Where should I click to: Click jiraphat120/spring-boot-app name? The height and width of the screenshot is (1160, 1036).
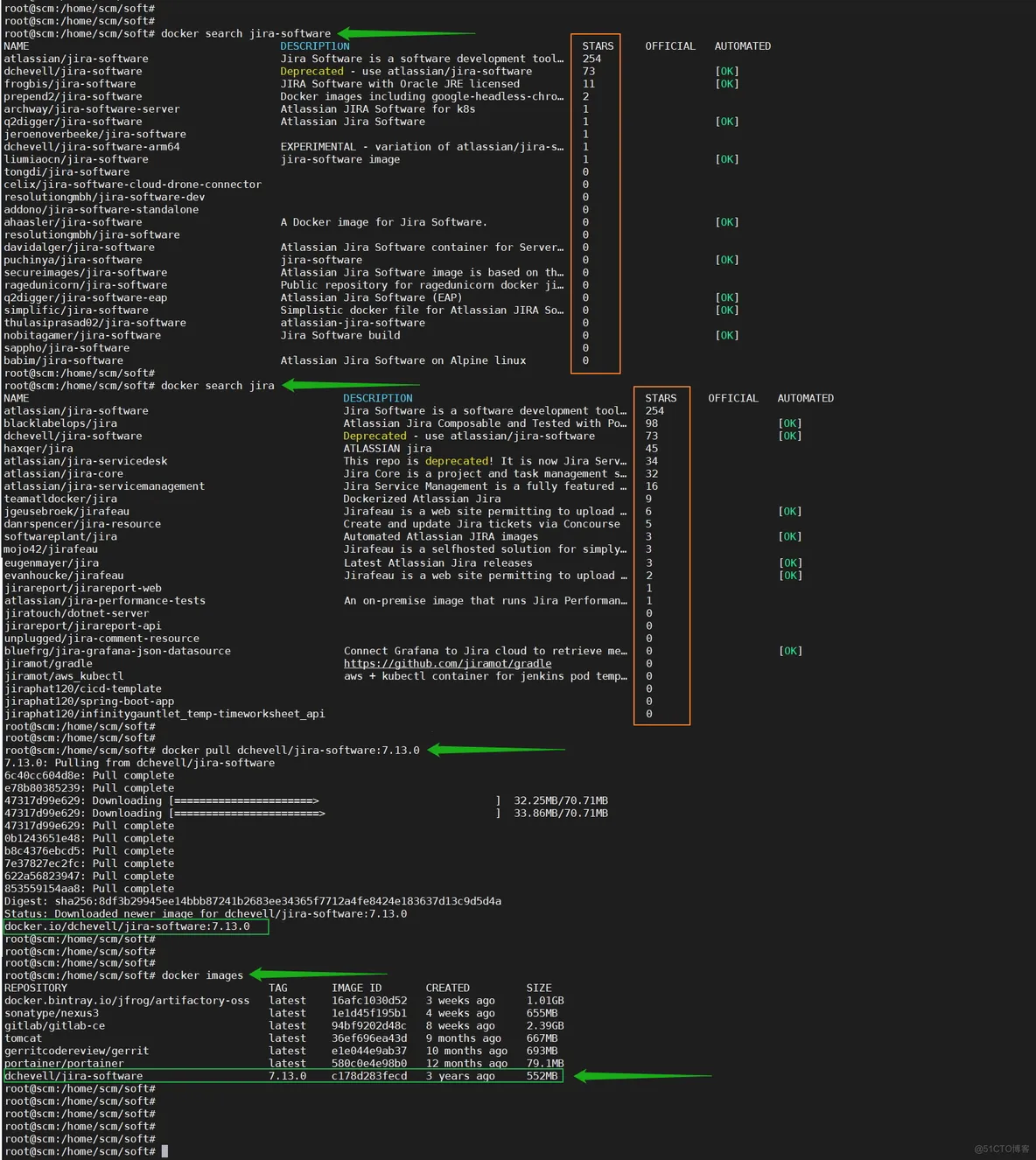(x=88, y=702)
